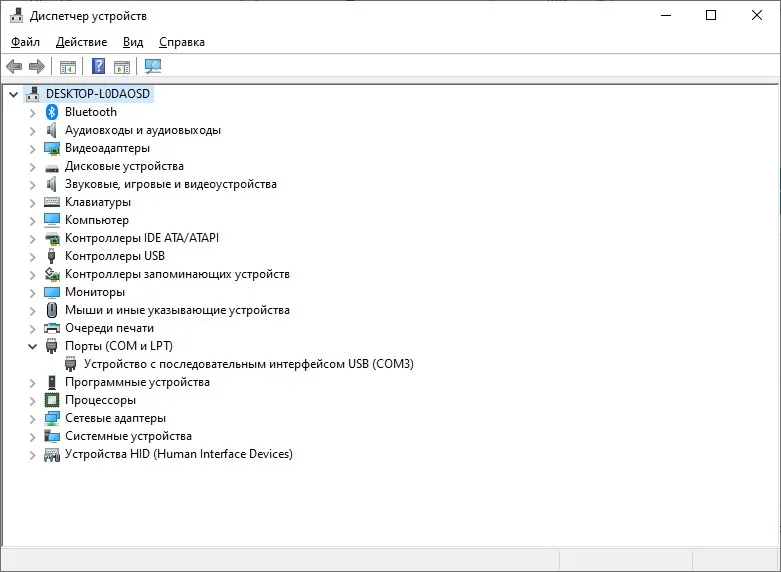The width and height of the screenshot is (781, 572).
Task: Click the Порты (COM и LPT) port icon
Action: coord(51,346)
